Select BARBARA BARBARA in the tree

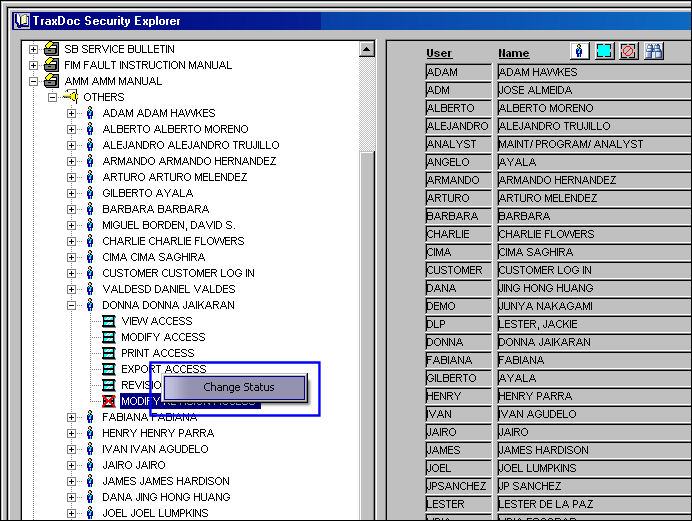tap(155, 209)
